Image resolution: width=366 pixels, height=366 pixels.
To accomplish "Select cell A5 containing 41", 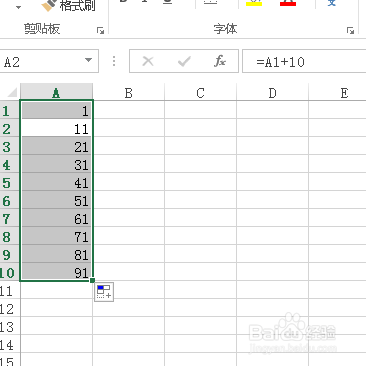I will [56, 182].
